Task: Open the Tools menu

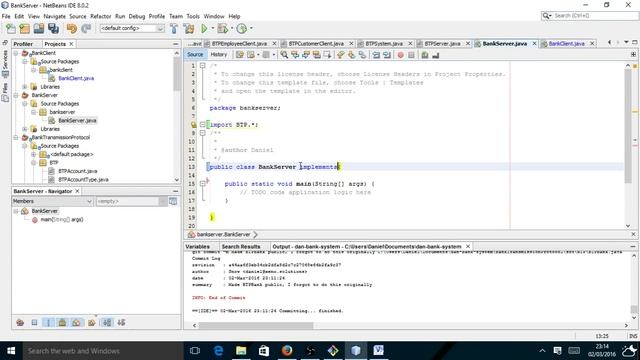Action: (x=193, y=16)
